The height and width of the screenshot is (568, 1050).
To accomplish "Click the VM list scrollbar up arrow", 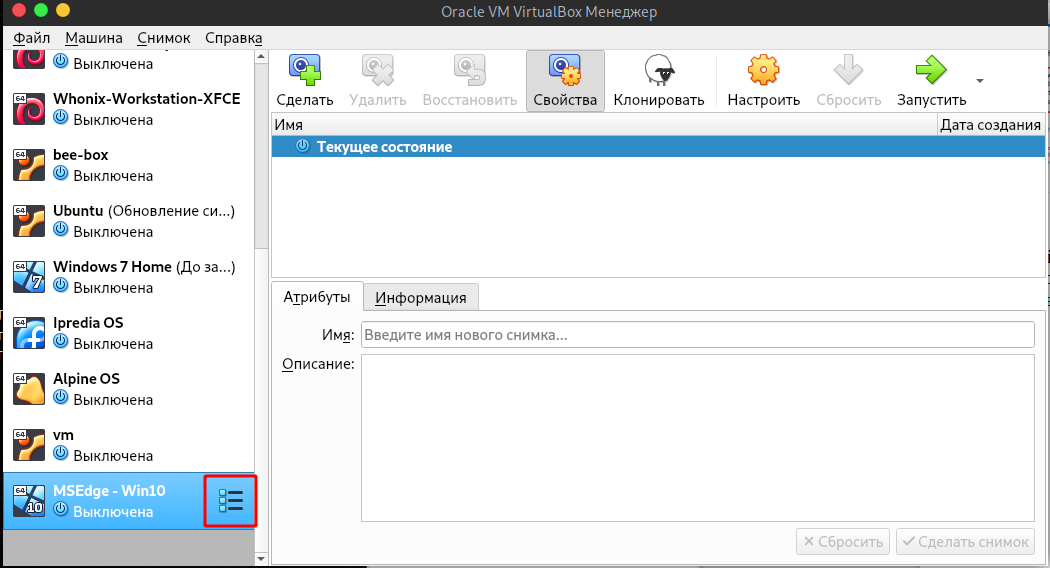I will pos(261,57).
